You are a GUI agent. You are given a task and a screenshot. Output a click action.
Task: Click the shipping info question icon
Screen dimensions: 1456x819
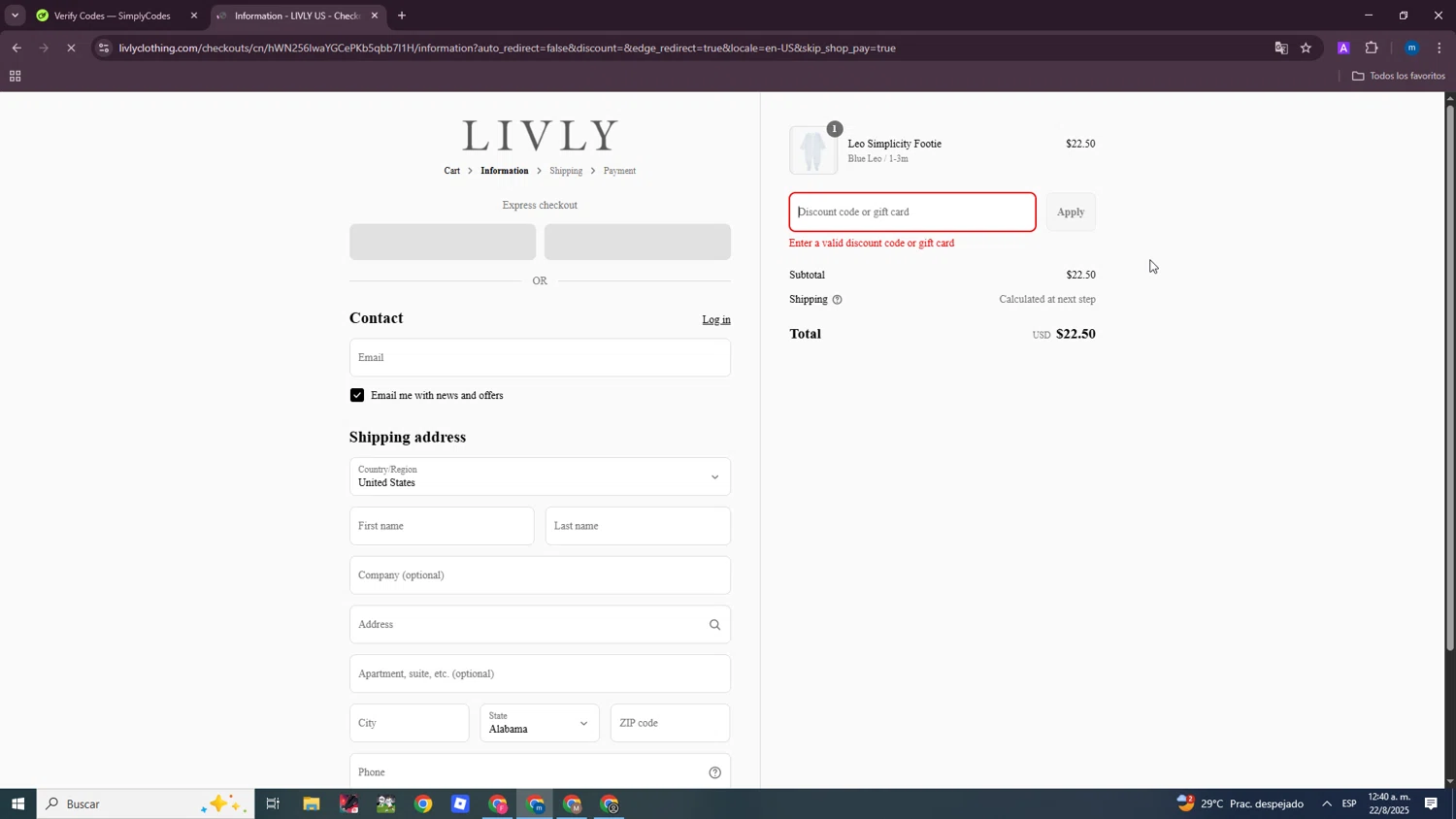pyautogui.click(x=838, y=300)
